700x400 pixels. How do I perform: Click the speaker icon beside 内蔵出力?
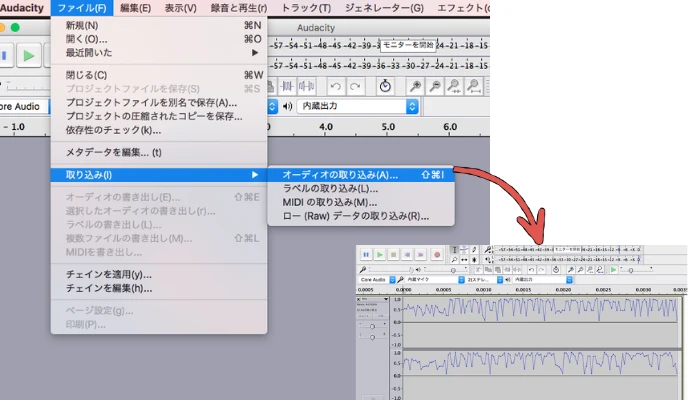288,106
